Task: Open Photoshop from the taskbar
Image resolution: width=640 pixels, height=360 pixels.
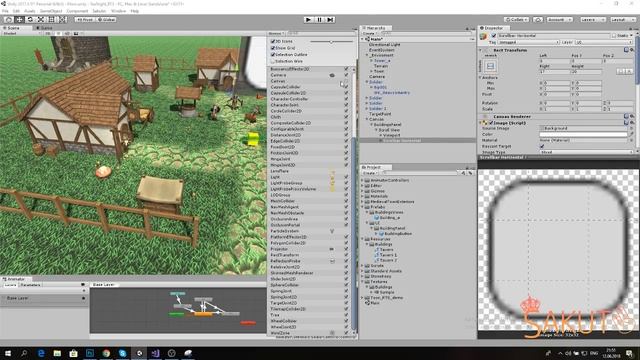Action: (x=90, y=353)
